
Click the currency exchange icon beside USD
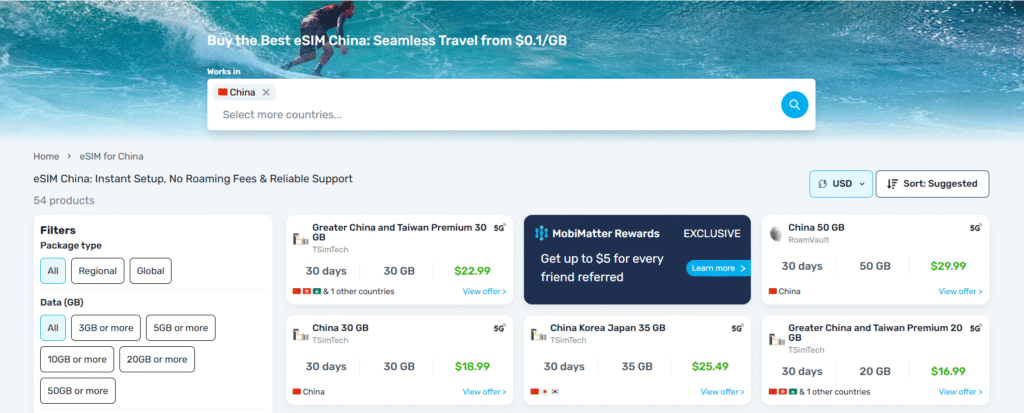click(x=822, y=184)
